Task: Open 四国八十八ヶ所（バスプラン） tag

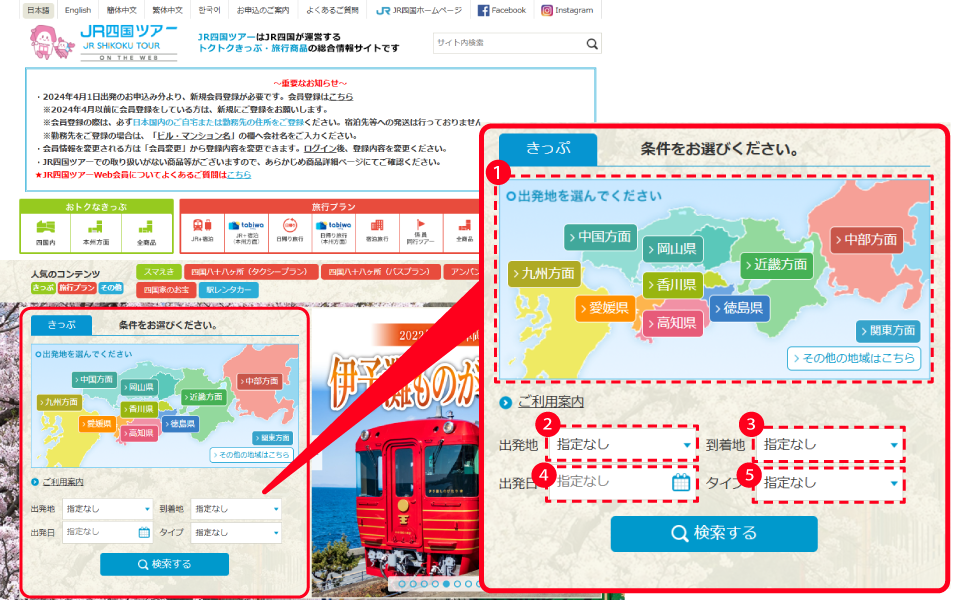Action: (381, 272)
